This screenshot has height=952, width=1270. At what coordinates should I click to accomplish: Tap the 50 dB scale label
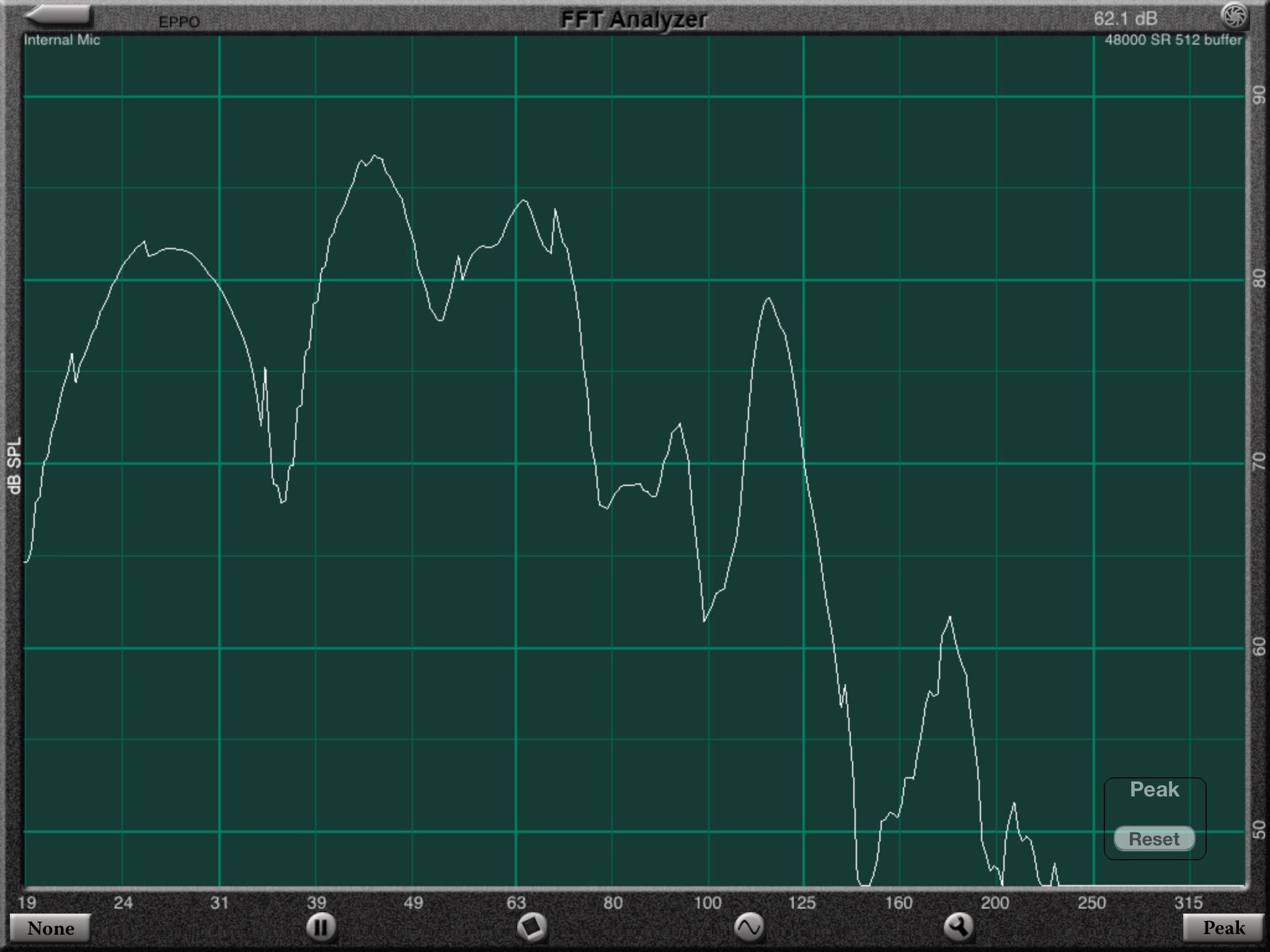pos(1259,830)
